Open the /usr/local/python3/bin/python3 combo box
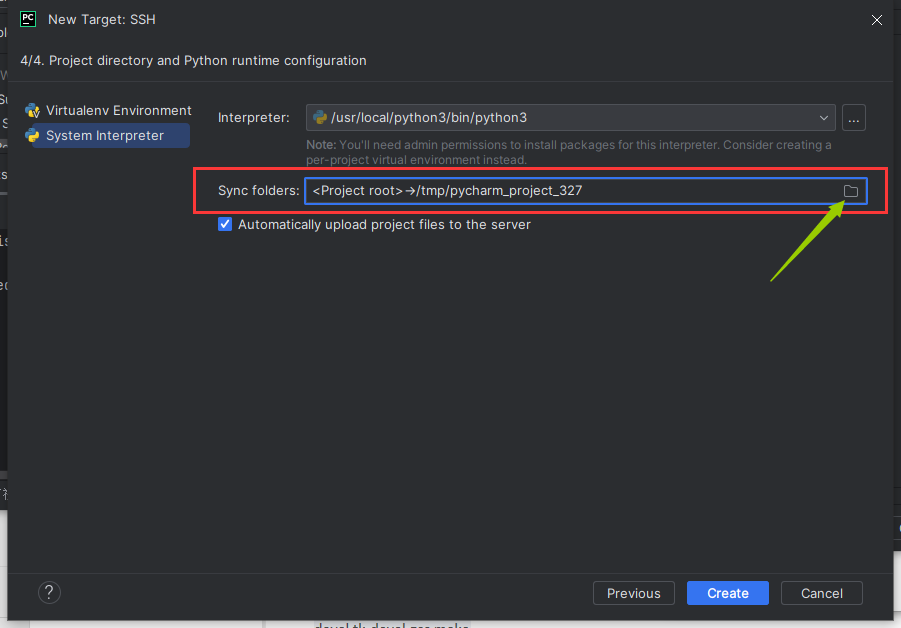 (570, 118)
